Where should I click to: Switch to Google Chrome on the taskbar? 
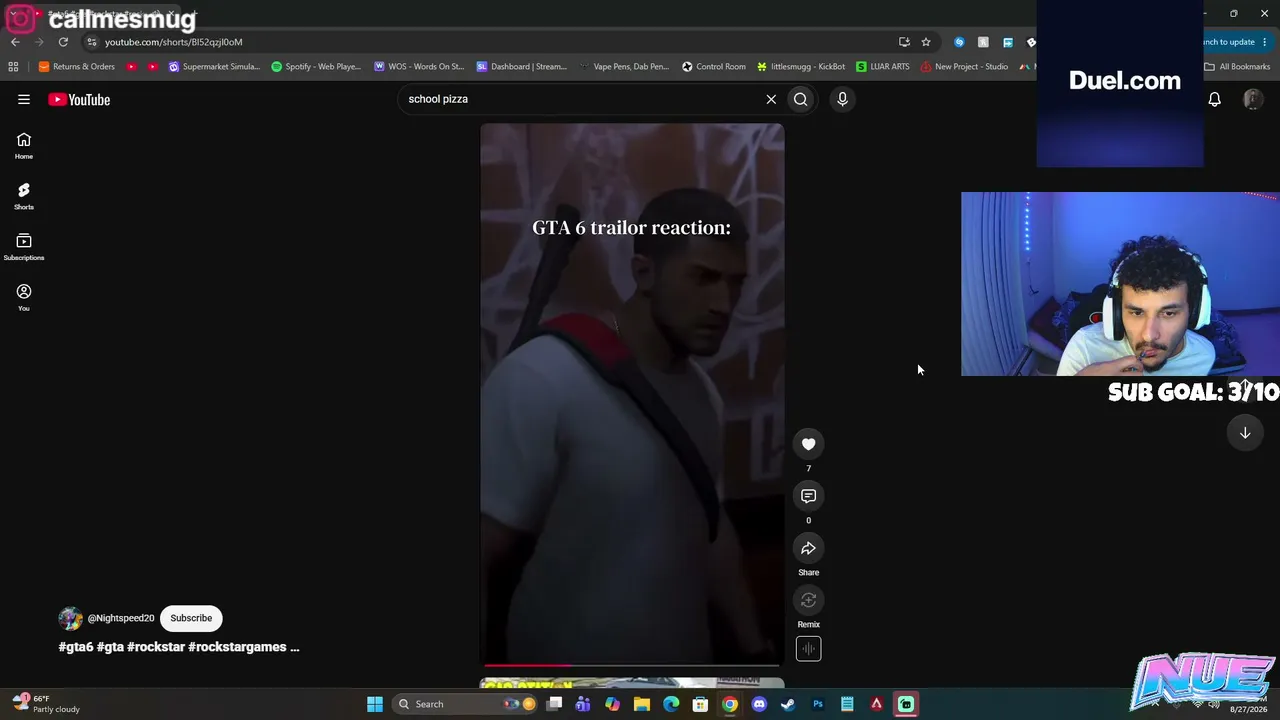click(x=730, y=704)
